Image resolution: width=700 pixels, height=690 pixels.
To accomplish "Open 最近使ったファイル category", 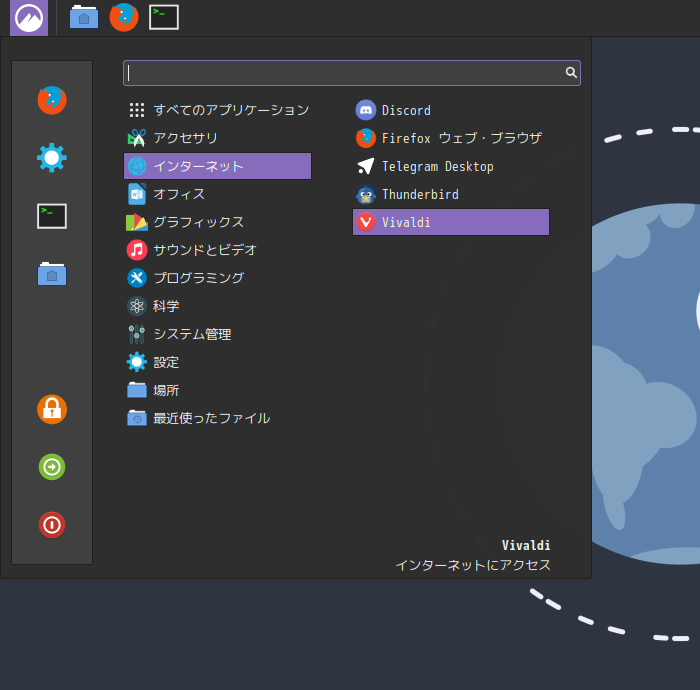I will coord(217,418).
